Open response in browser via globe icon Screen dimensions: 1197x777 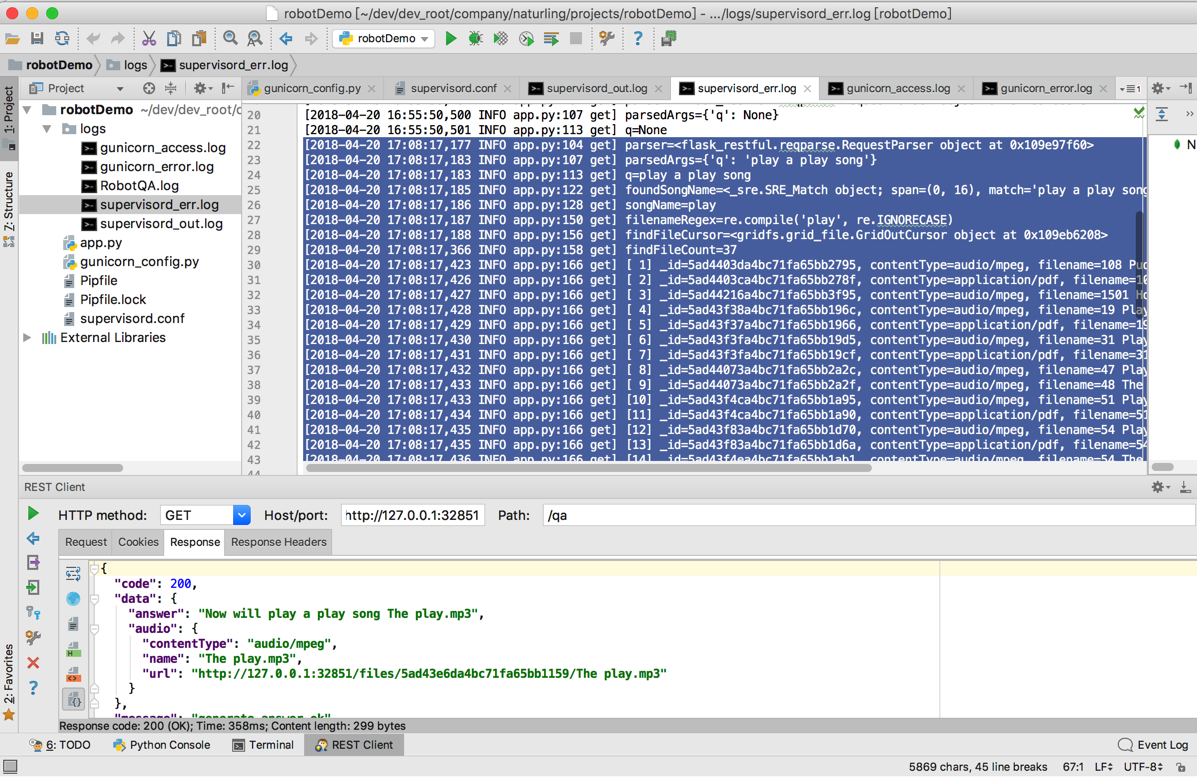click(x=73, y=598)
